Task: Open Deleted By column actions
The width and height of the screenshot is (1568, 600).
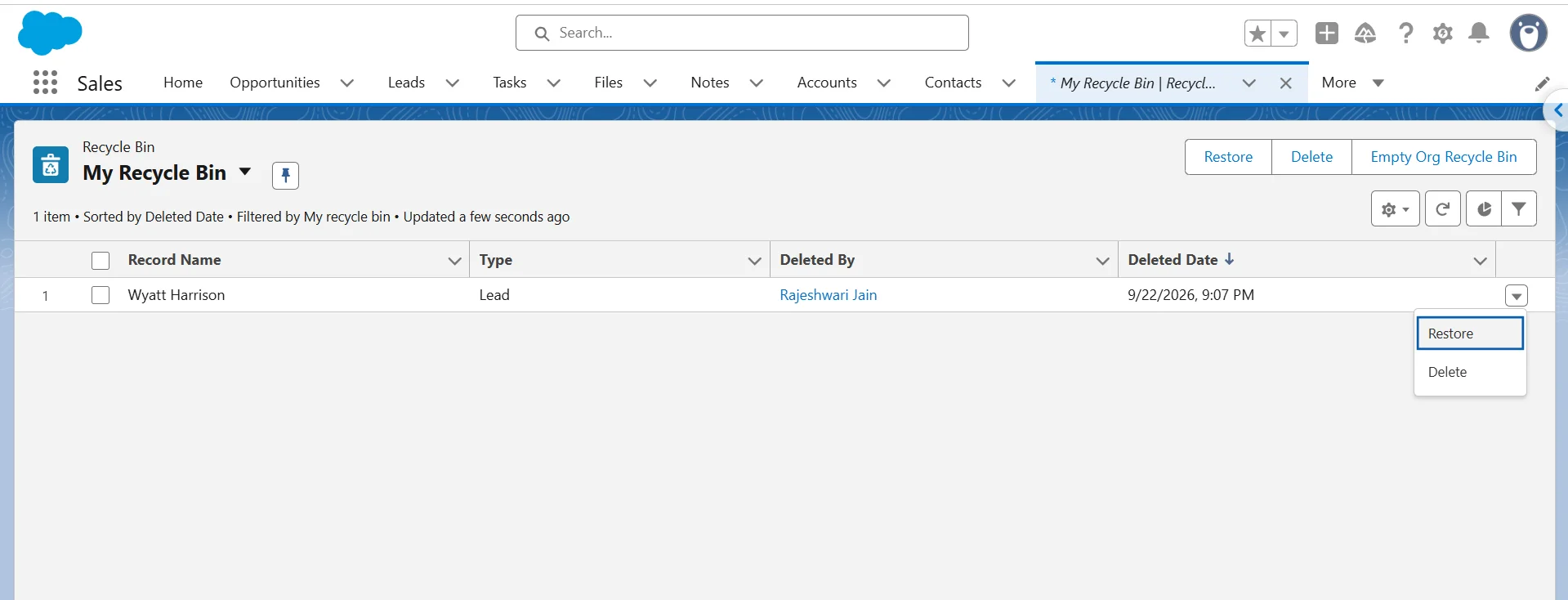Action: [1102, 261]
